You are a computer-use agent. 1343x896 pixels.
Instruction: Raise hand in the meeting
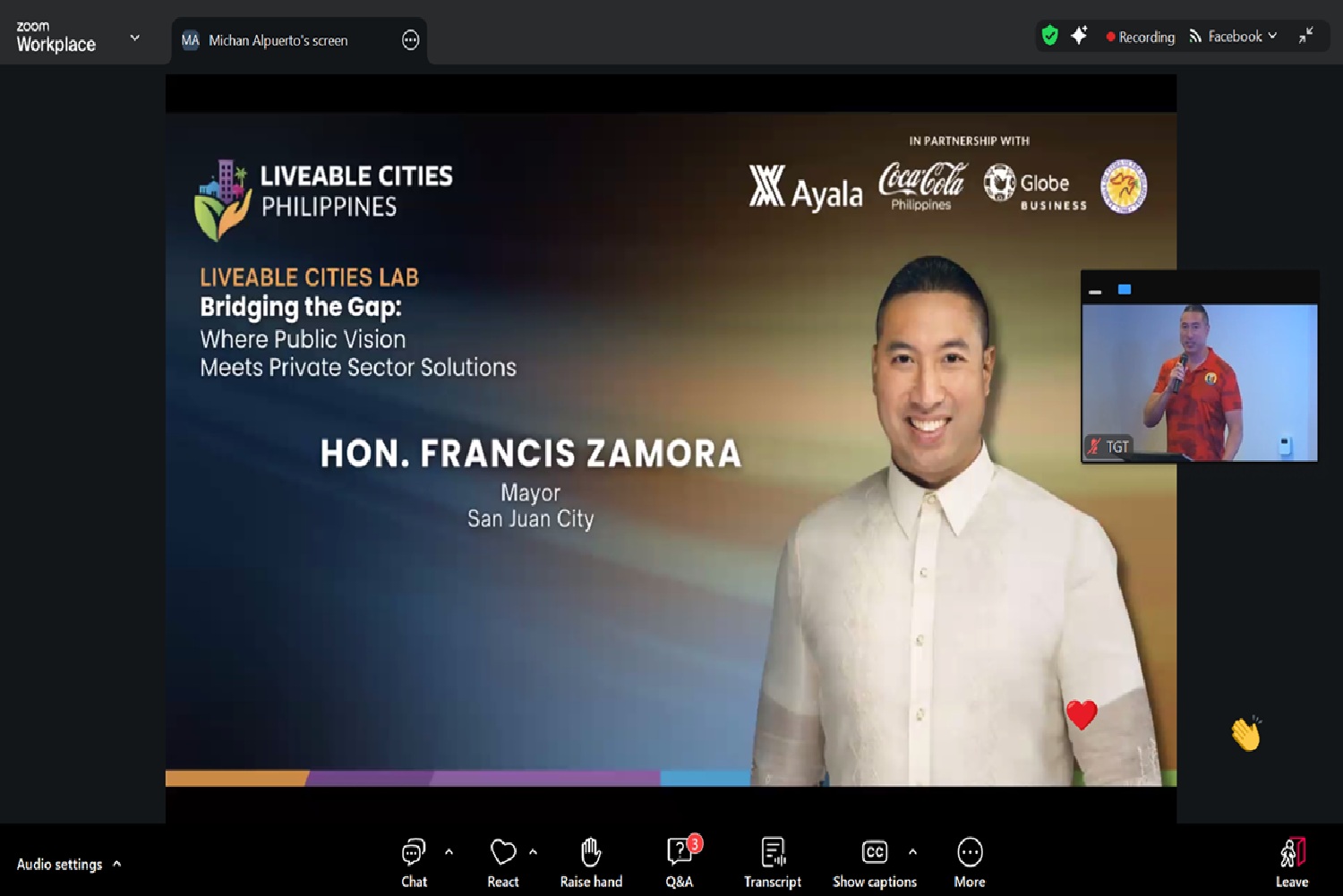591,861
